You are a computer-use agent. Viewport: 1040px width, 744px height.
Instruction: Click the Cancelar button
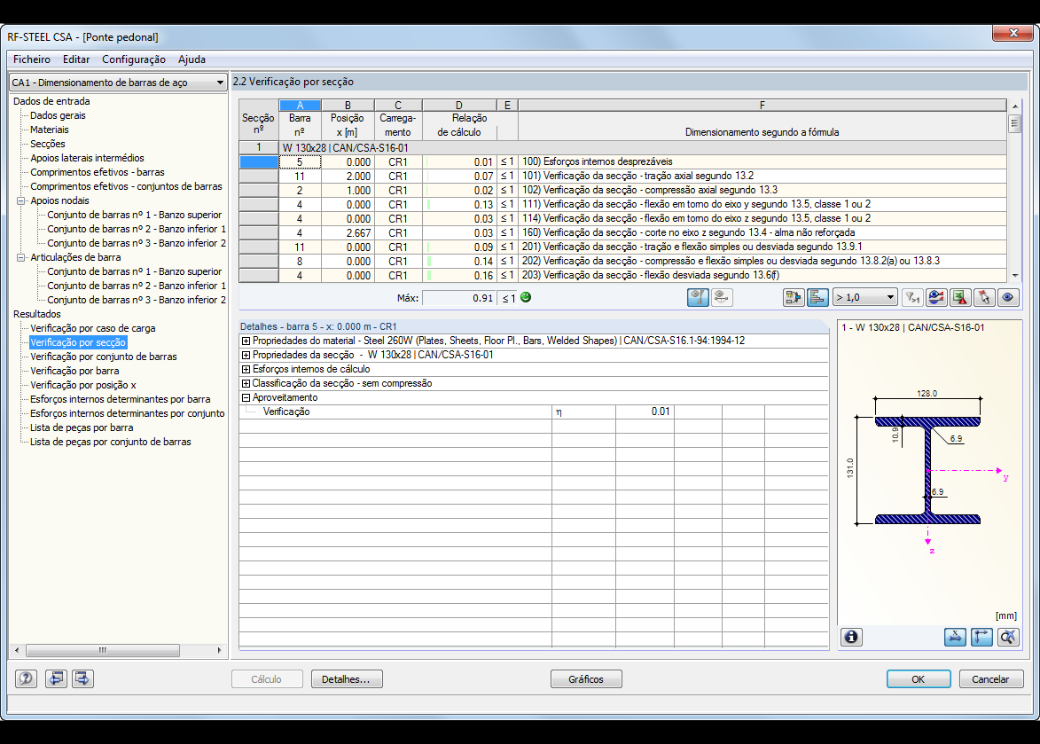[990, 679]
